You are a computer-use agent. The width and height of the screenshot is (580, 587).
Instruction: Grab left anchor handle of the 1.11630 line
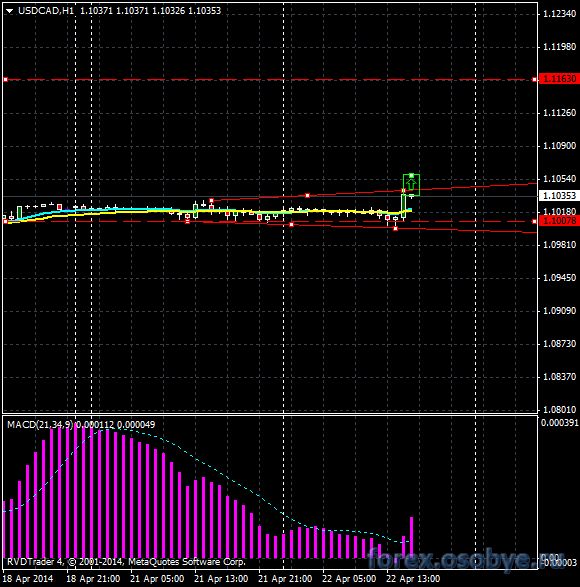click(6, 79)
